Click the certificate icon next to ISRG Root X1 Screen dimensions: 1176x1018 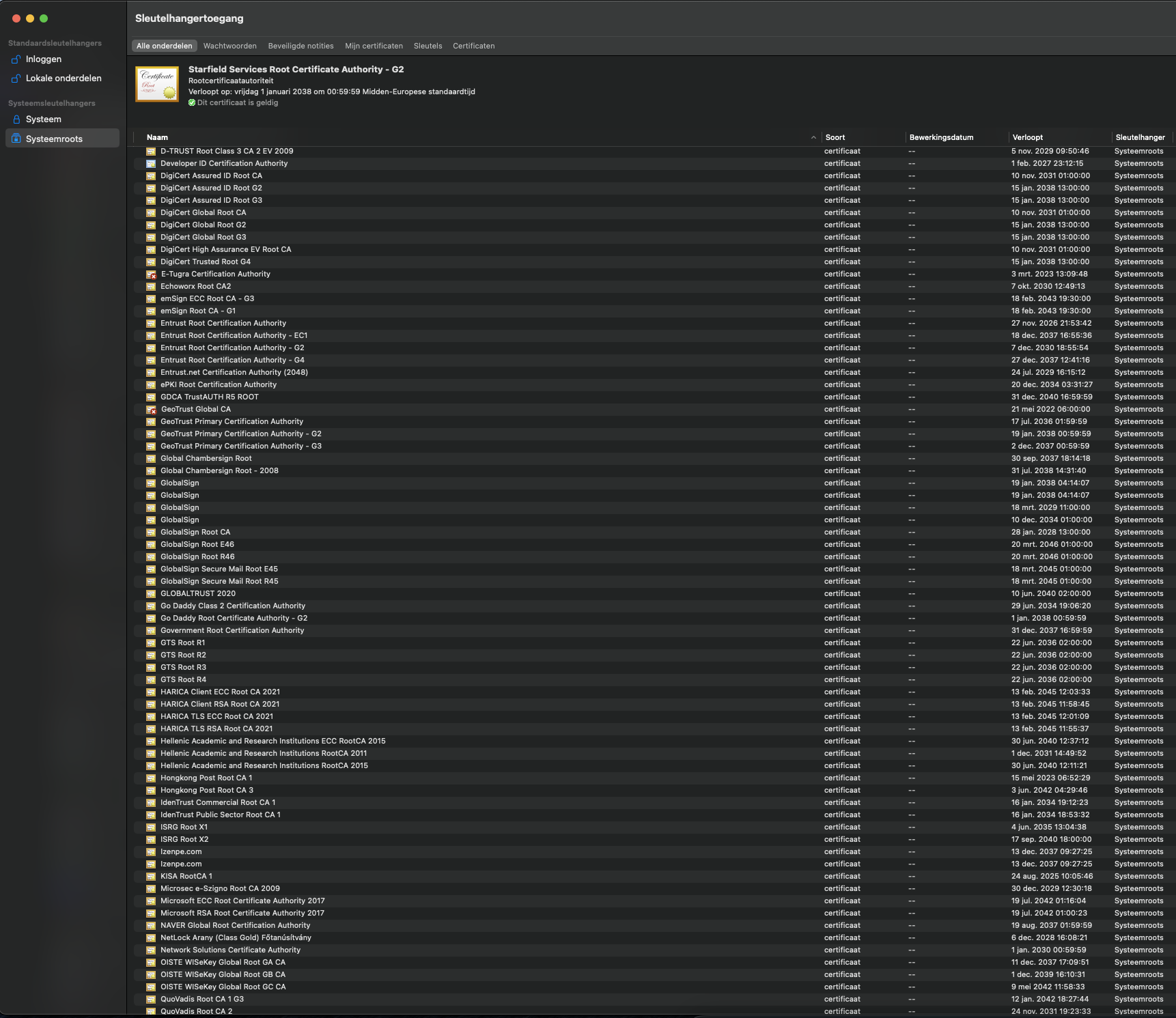click(151, 827)
